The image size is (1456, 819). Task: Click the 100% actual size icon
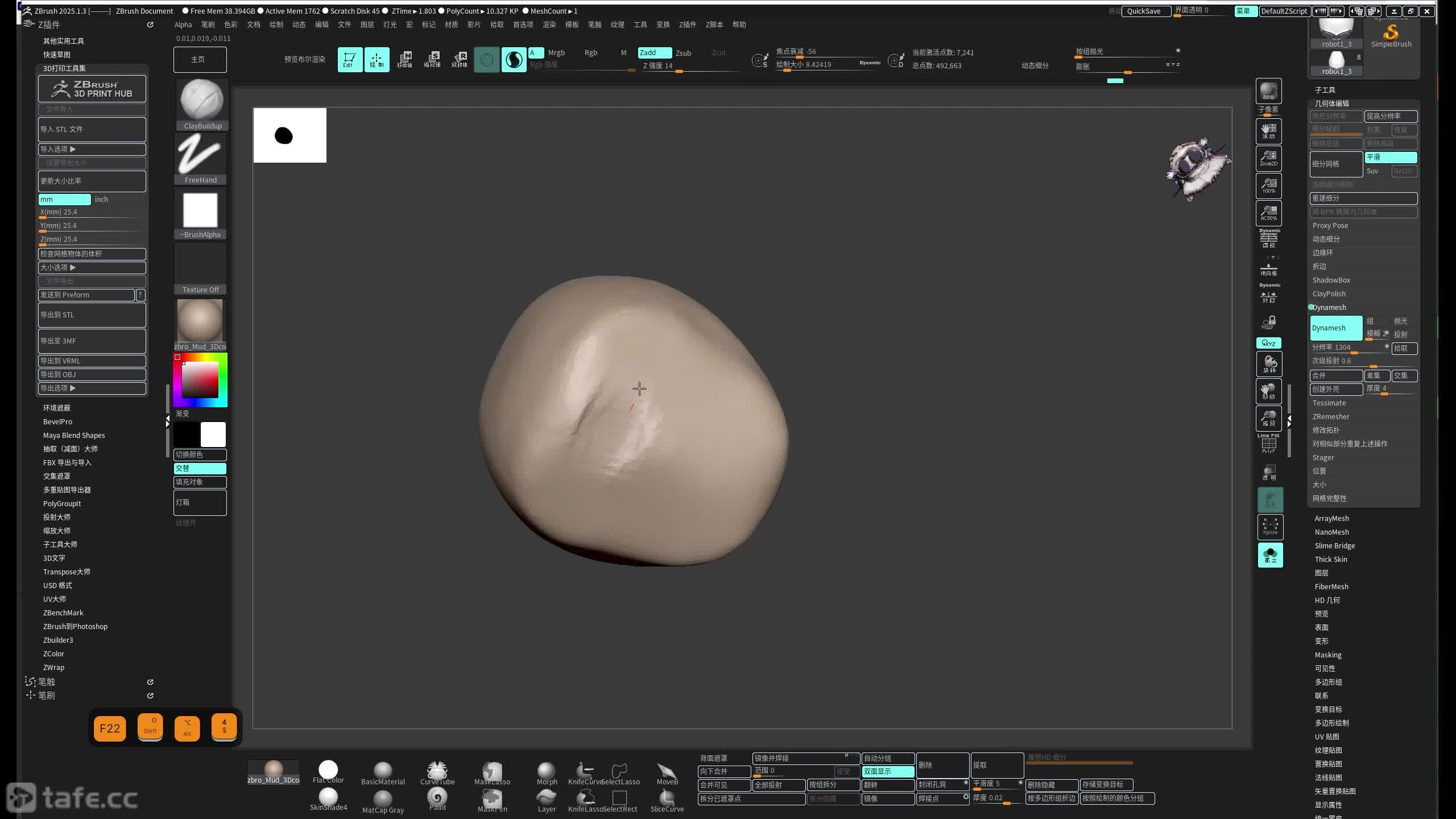click(x=1268, y=185)
